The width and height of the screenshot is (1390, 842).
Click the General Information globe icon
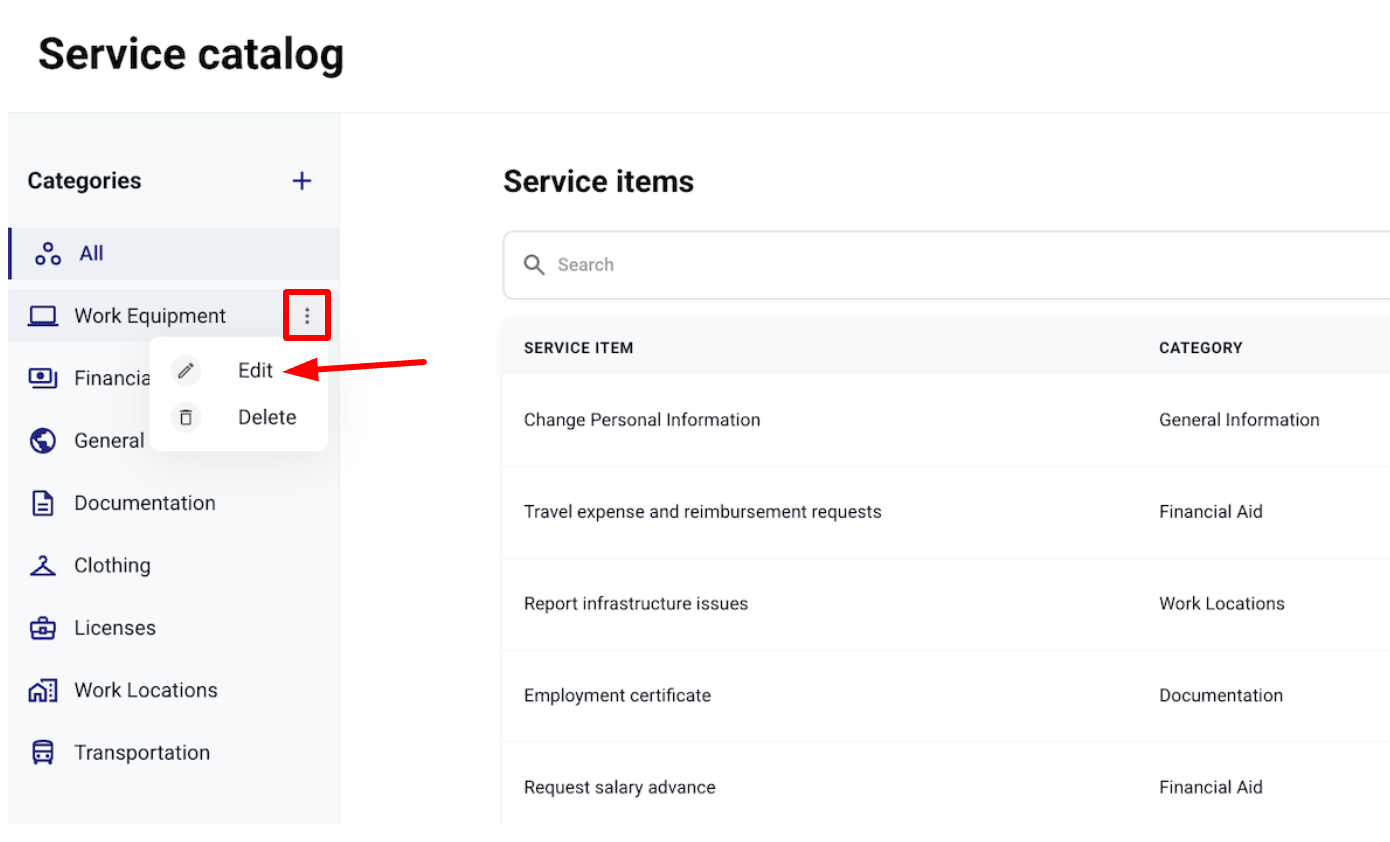click(43, 441)
